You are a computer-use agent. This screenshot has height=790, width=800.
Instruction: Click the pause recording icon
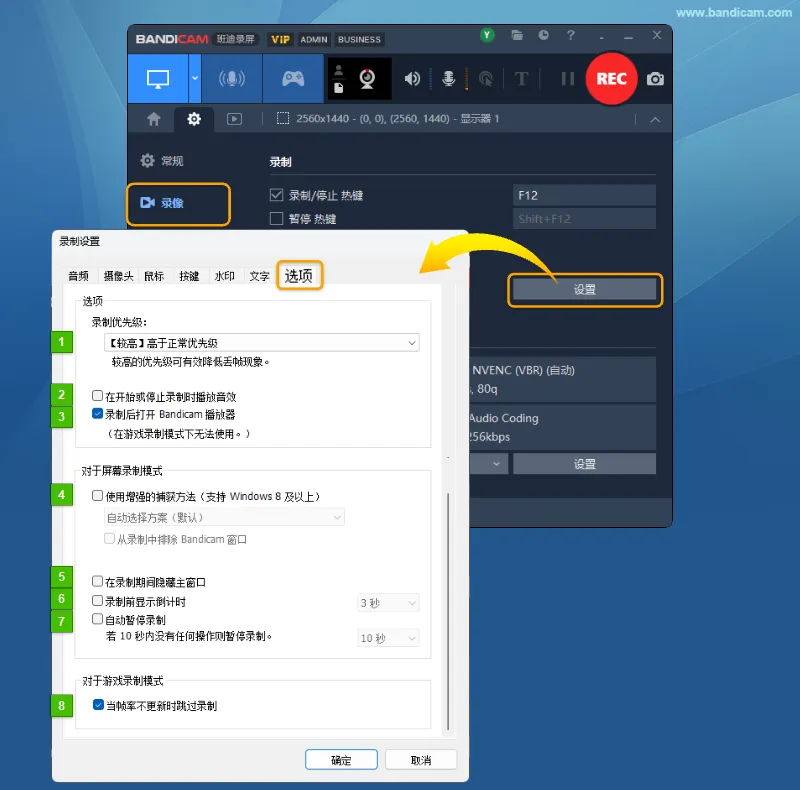tap(567, 79)
